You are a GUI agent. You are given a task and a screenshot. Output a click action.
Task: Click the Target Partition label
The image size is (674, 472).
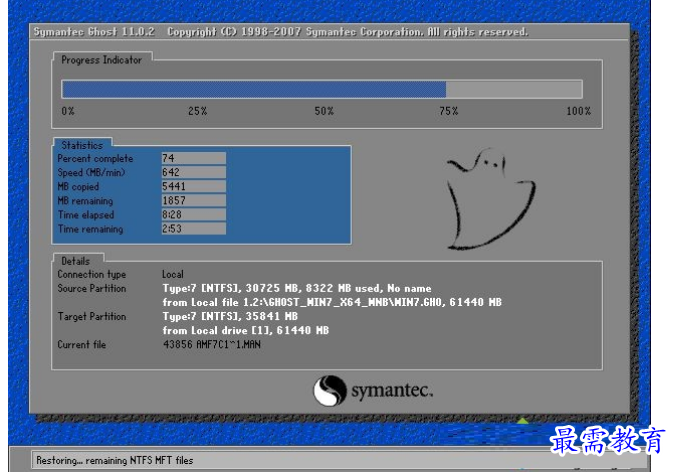click(x=92, y=316)
